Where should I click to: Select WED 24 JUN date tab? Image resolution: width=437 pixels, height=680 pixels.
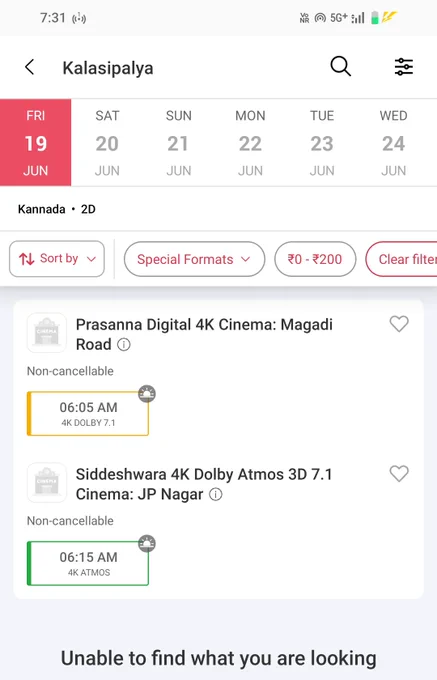pyautogui.click(x=393, y=143)
